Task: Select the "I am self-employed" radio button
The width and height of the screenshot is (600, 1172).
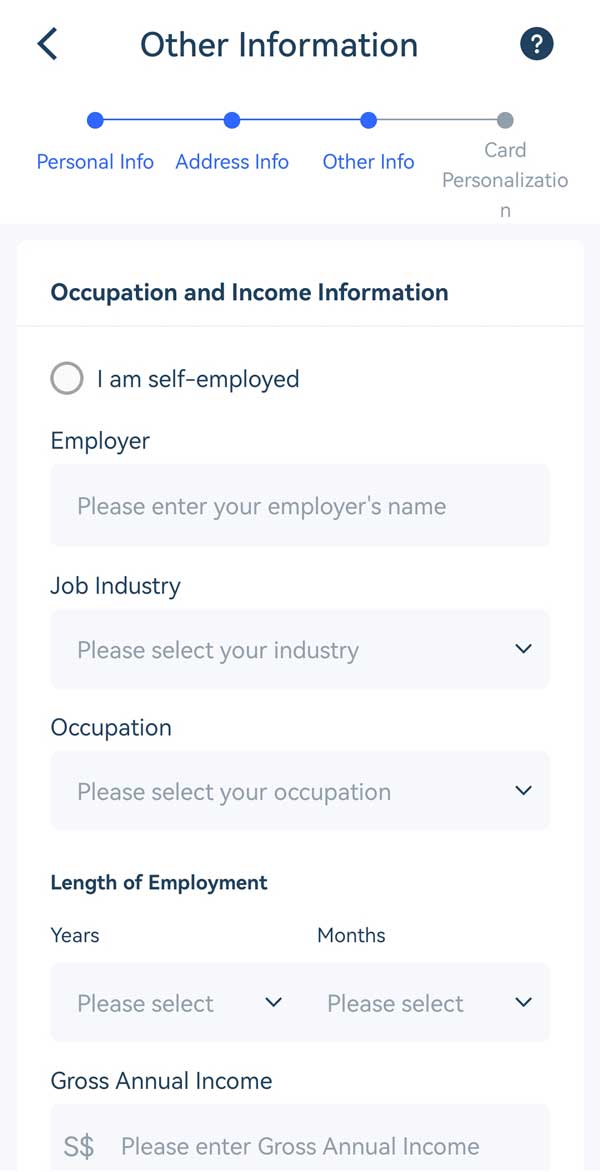Action: [x=67, y=379]
